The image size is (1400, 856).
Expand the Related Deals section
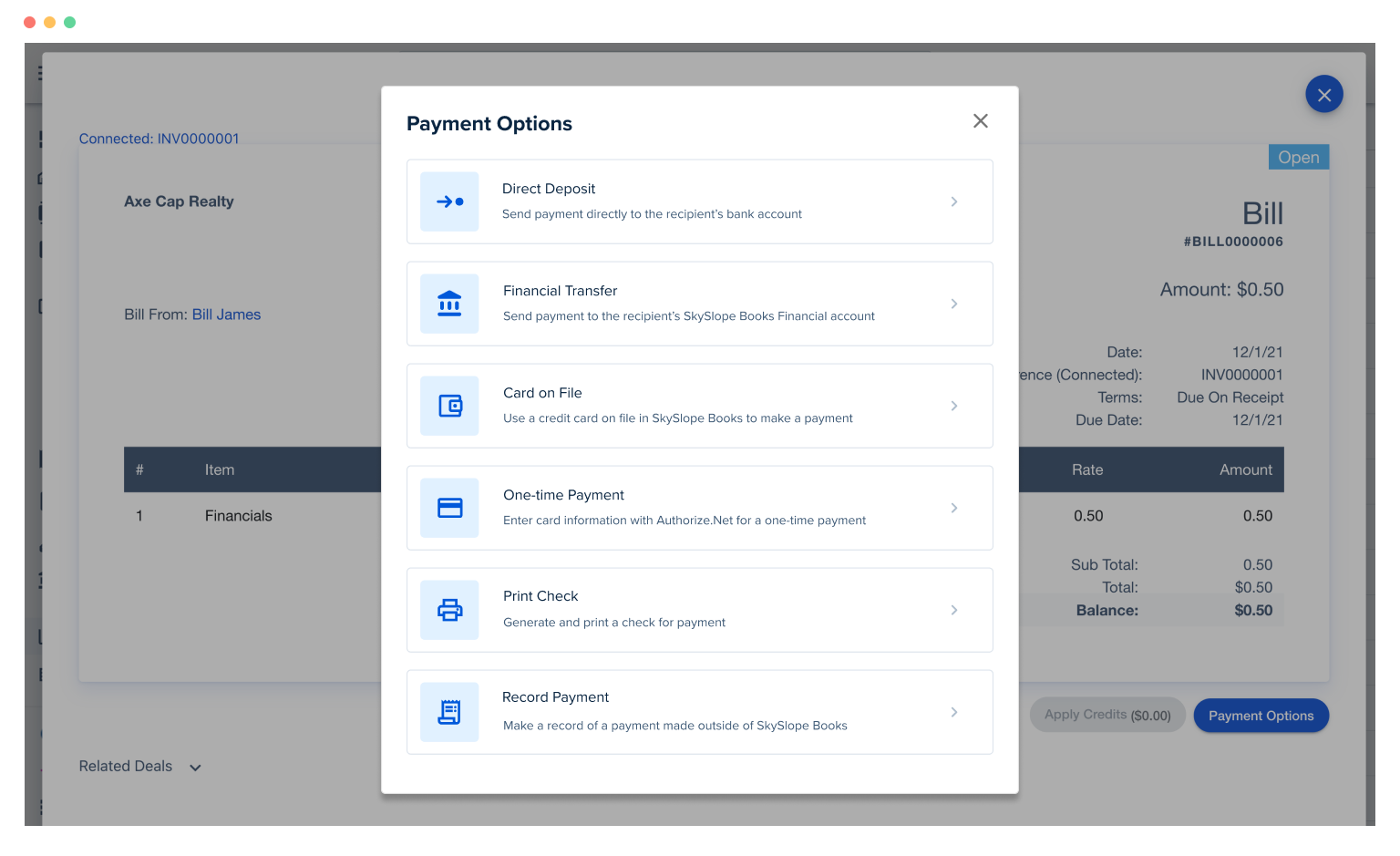coord(195,768)
